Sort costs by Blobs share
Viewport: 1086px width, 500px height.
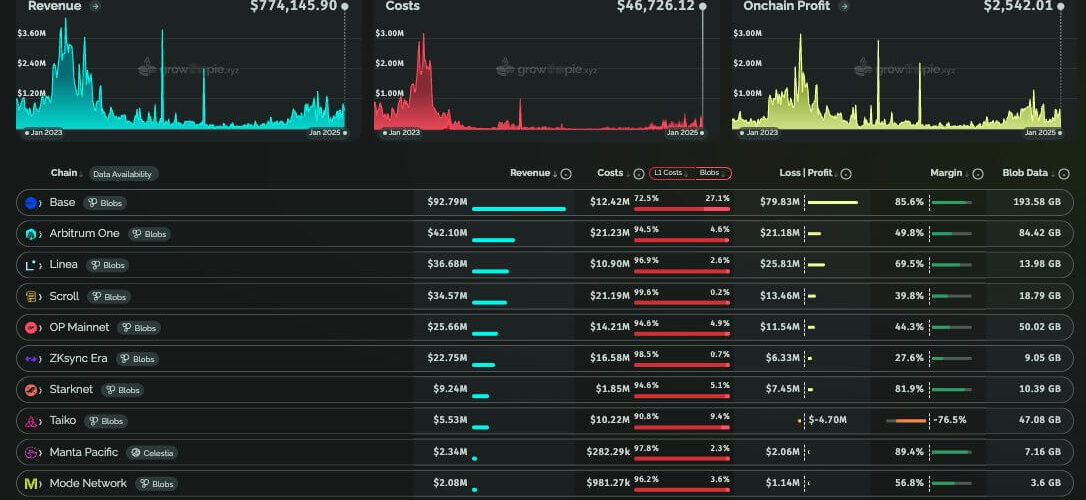click(x=711, y=173)
